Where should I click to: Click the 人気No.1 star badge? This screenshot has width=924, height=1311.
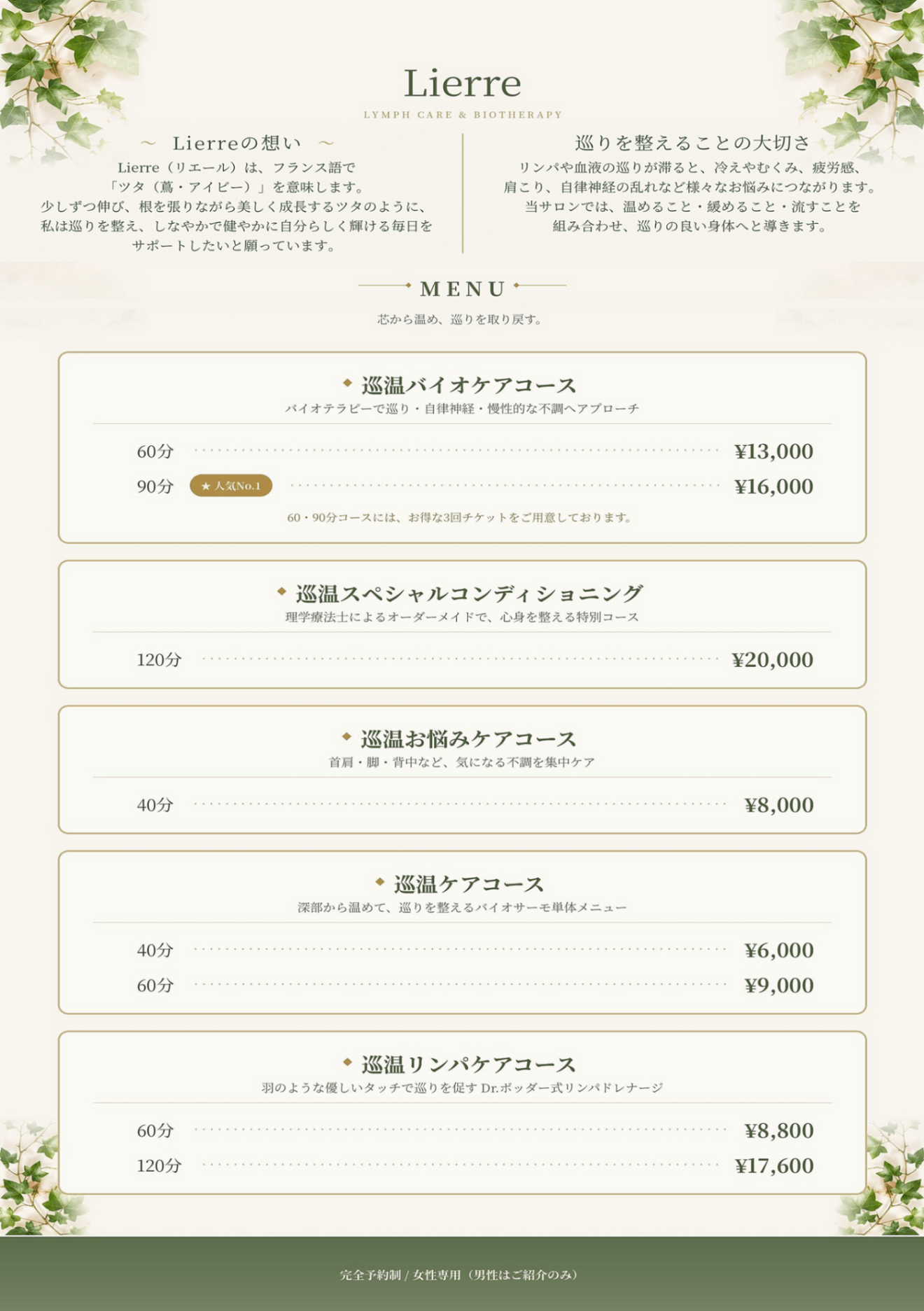(231, 486)
